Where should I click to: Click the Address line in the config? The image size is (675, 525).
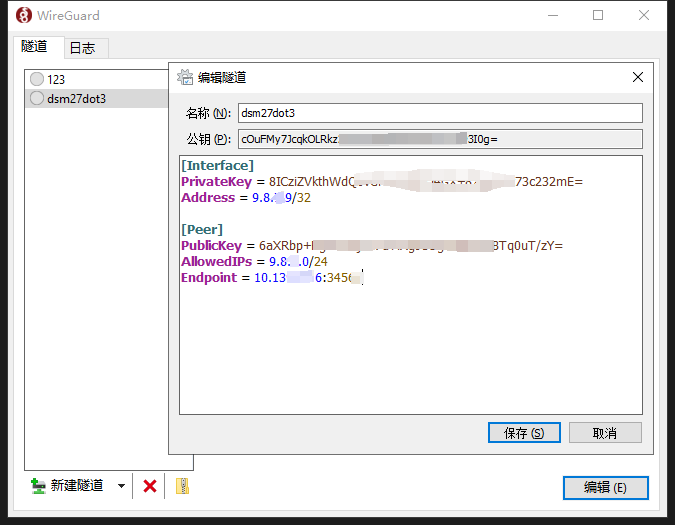pos(246,198)
